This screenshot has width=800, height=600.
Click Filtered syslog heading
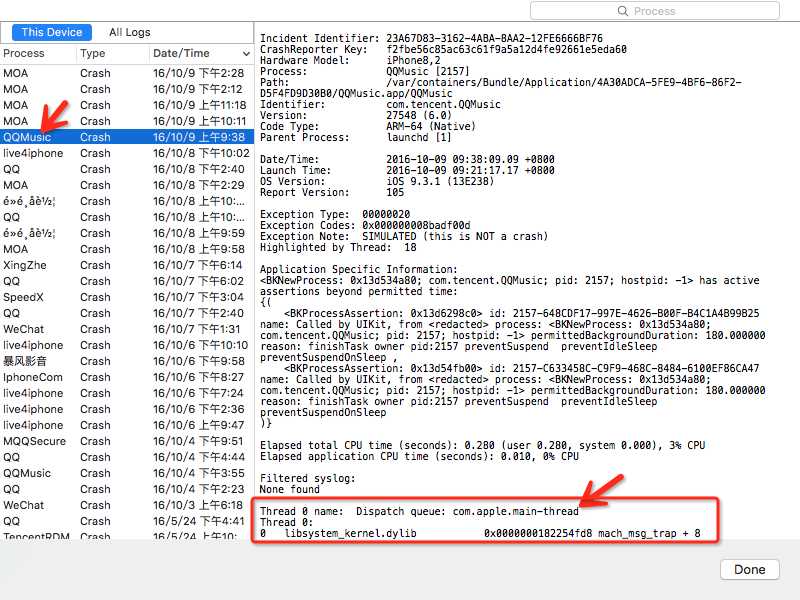[308, 479]
